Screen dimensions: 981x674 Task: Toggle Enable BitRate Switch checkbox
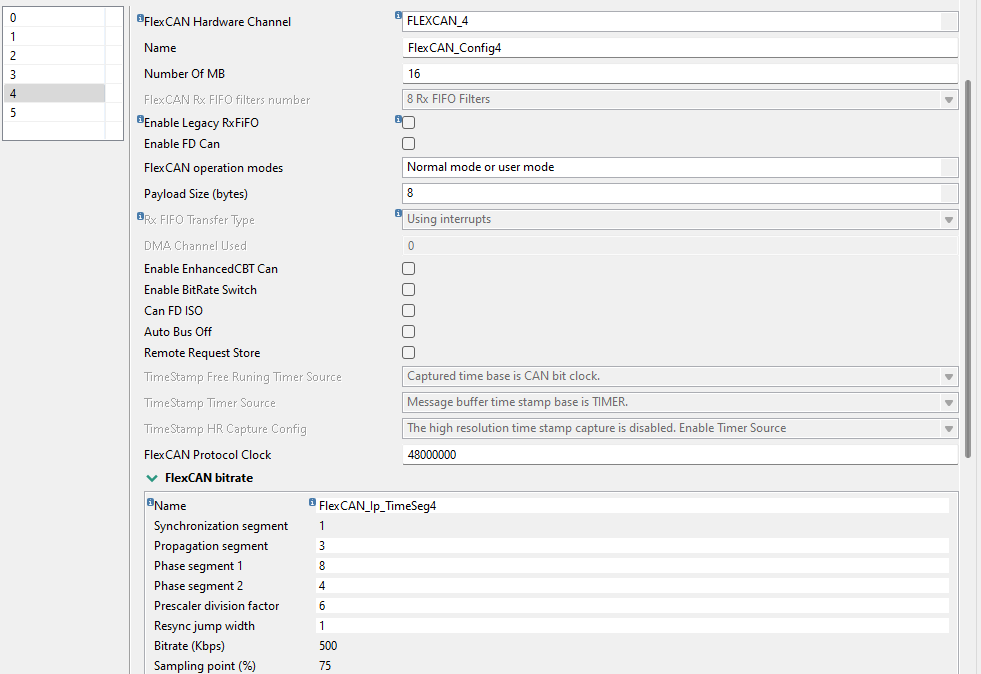pyautogui.click(x=408, y=290)
